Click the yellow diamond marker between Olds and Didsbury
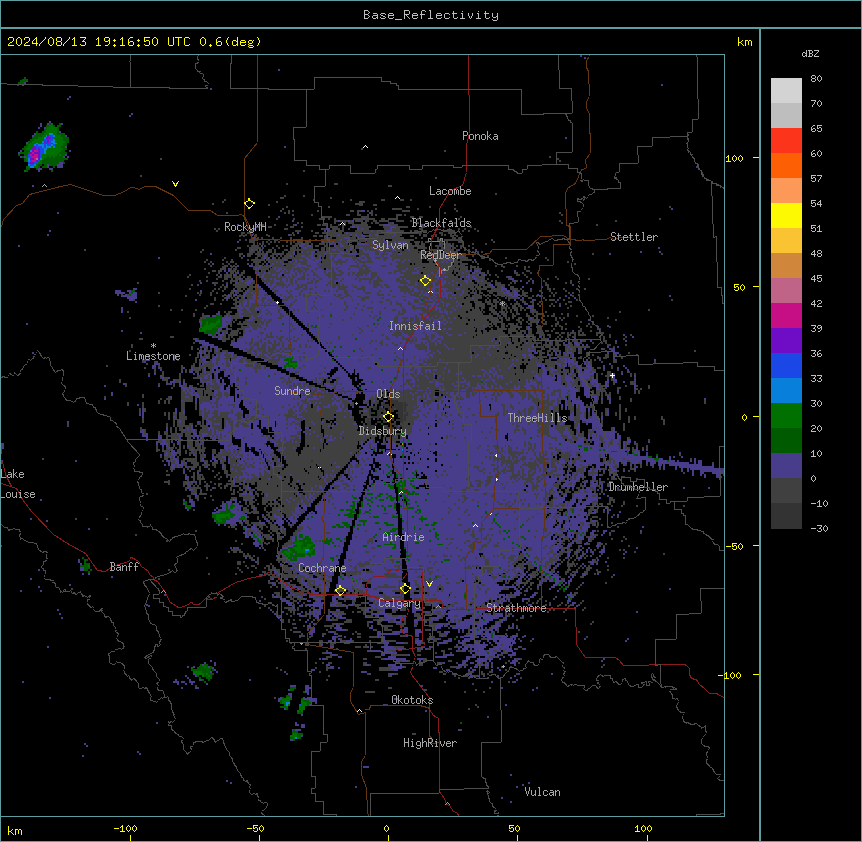862x842 pixels. pyautogui.click(x=388, y=417)
